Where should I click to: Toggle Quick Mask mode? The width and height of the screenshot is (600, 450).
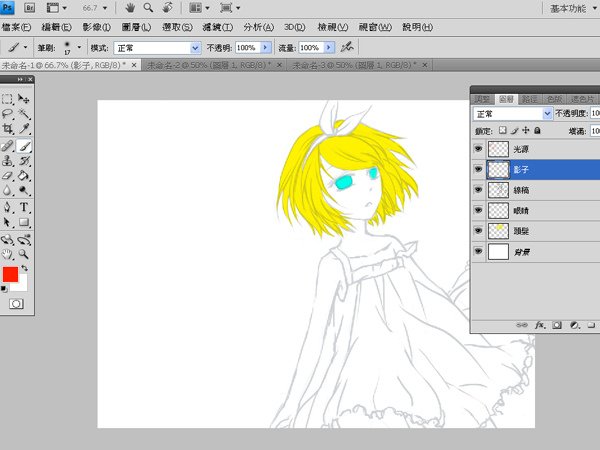point(16,304)
